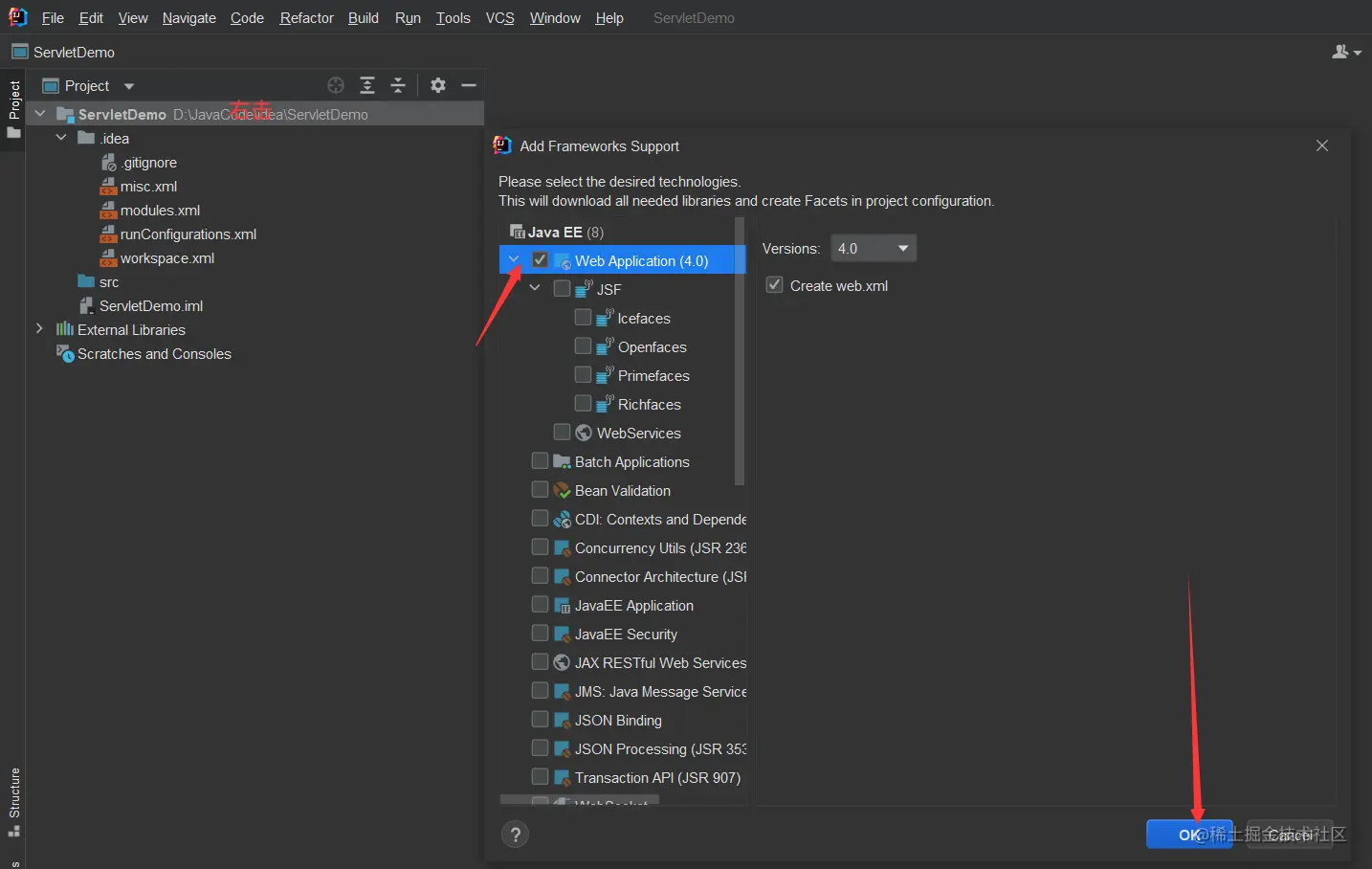This screenshot has width=1372, height=869.
Task: Click the misc.xml file icon
Action: click(x=109, y=187)
